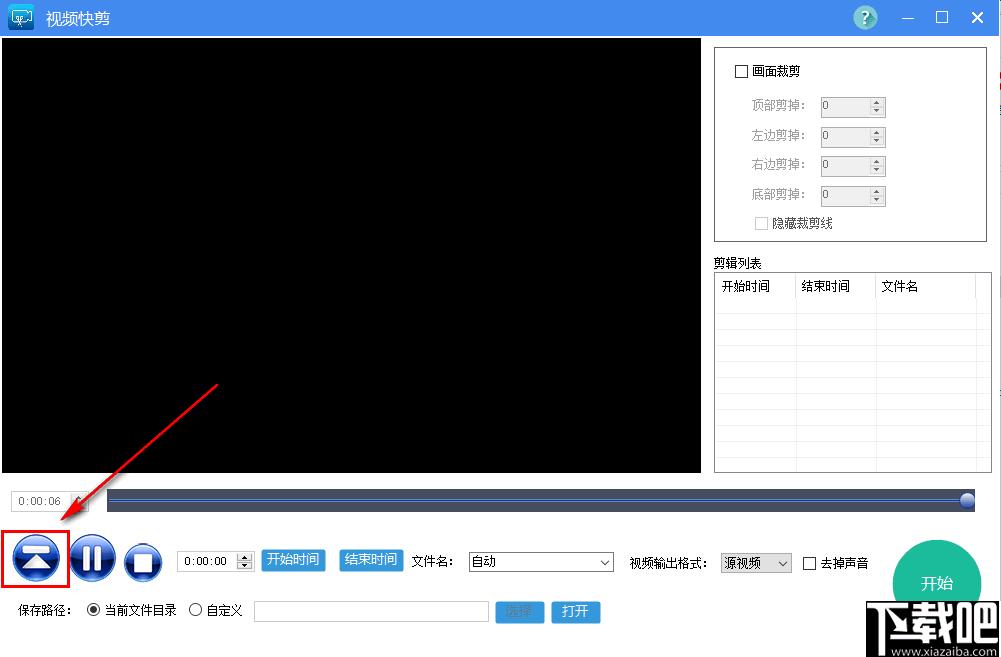Increase the 左边剪掉 value with up arrow

[877, 132]
